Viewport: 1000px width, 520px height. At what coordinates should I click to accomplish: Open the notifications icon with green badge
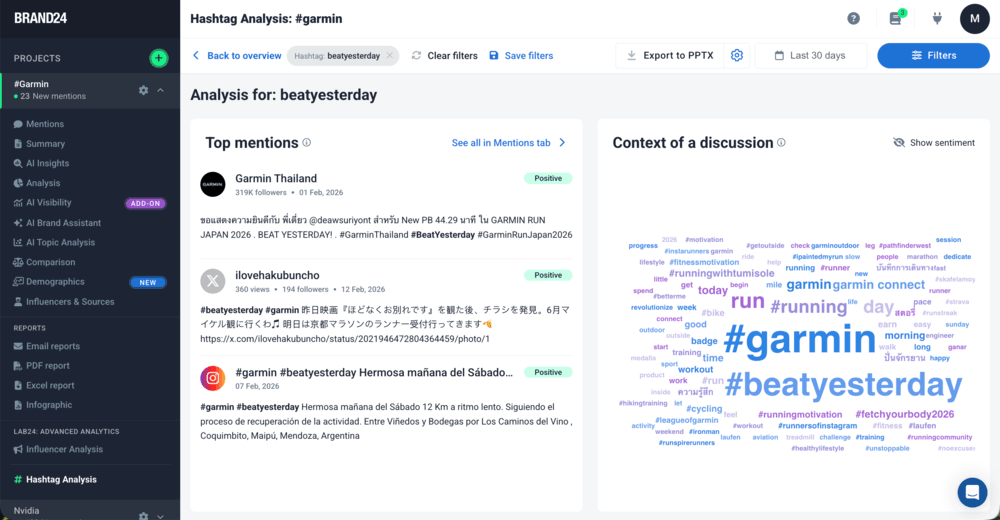point(896,18)
